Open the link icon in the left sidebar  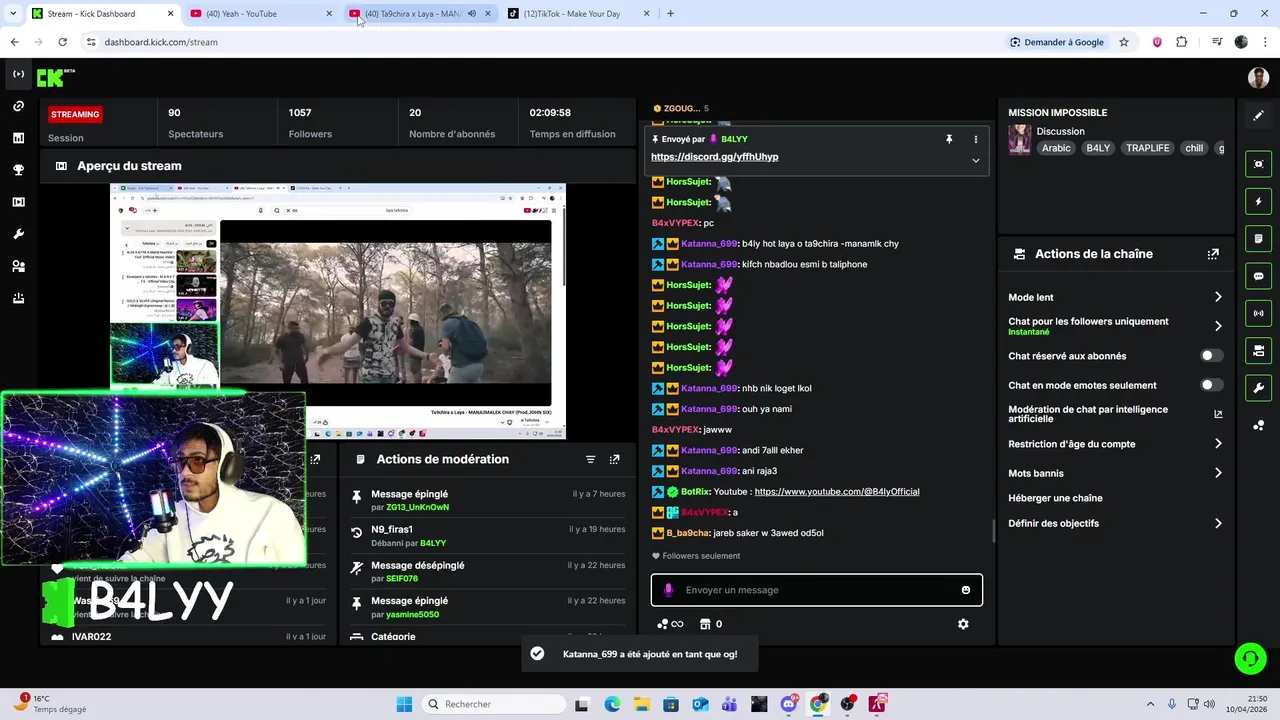18,106
